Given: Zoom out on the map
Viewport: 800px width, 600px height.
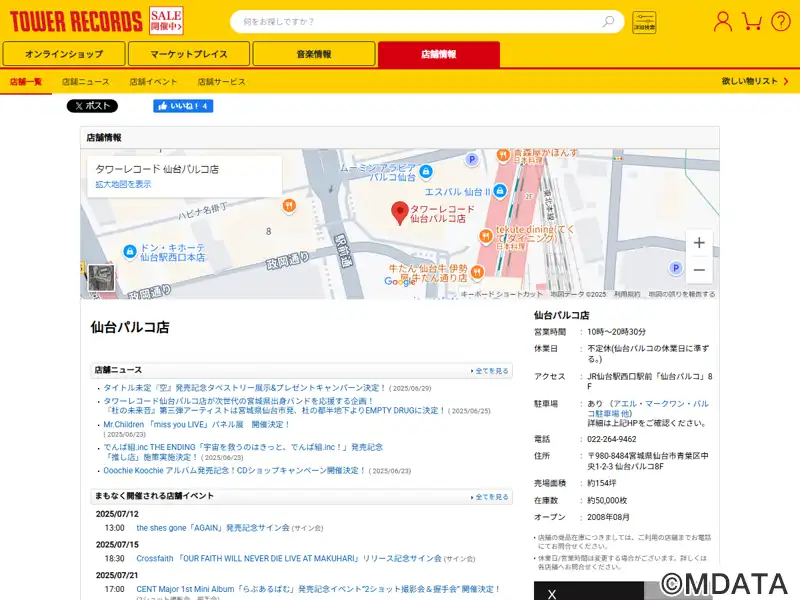Looking at the screenshot, I should (699, 270).
